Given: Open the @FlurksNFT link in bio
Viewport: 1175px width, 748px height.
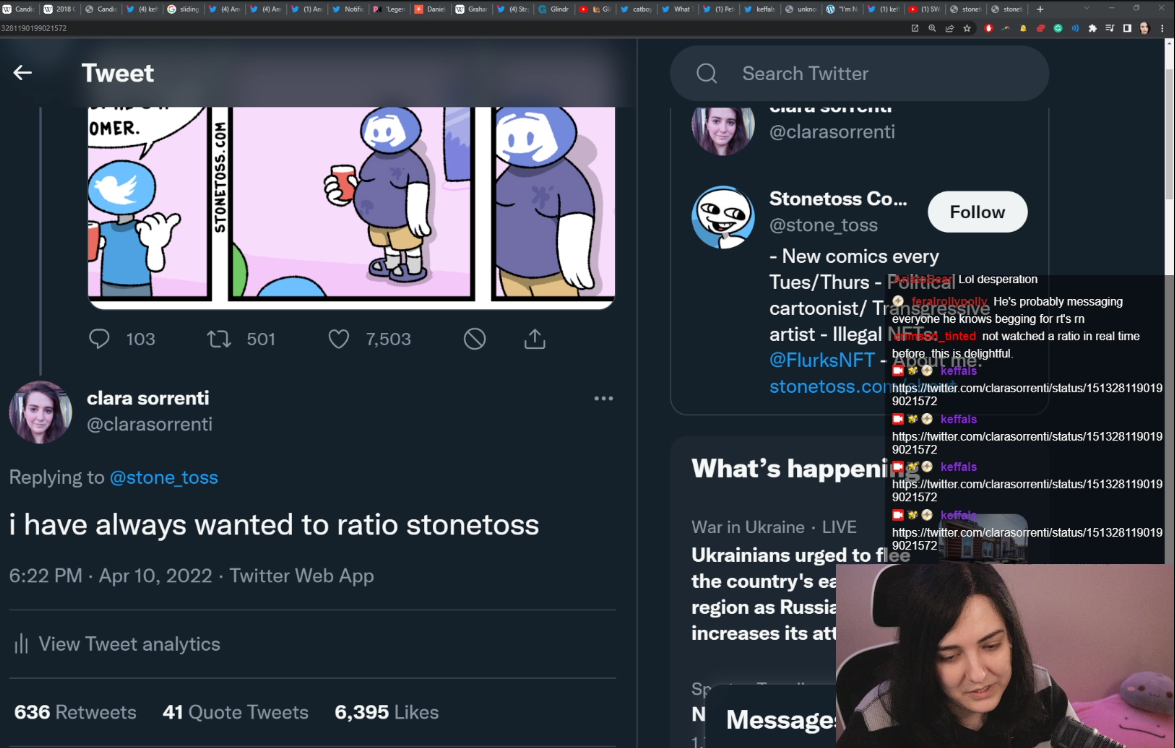Looking at the screenshot, I should coord(821,360).
